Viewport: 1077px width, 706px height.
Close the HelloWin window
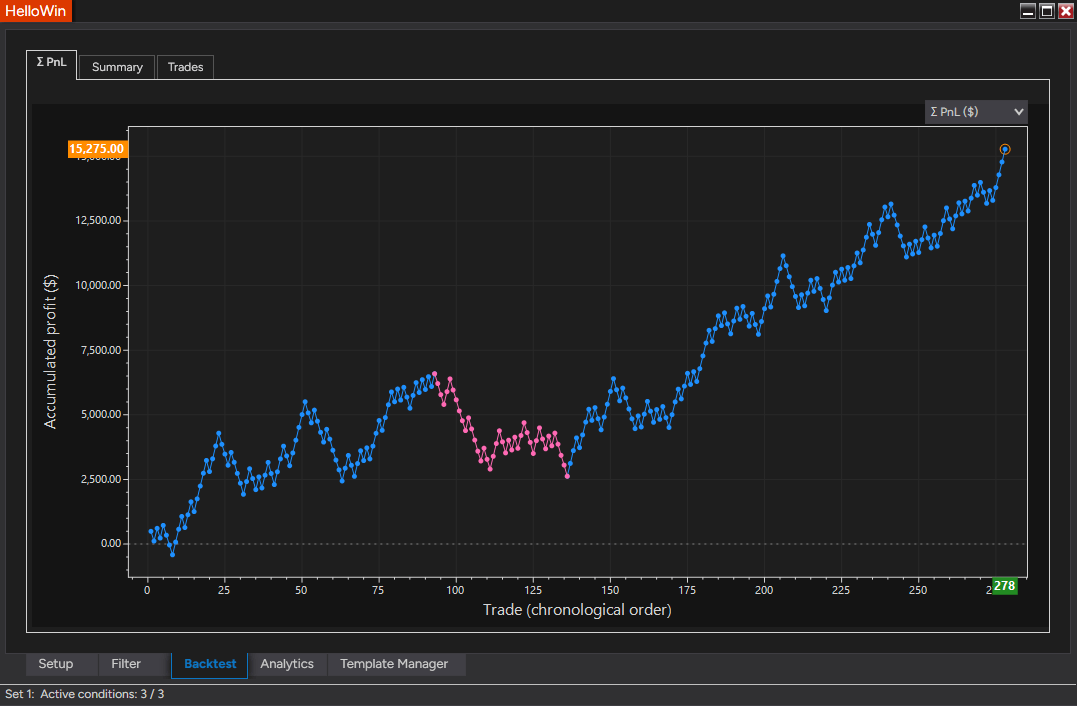pos(1066,11)
